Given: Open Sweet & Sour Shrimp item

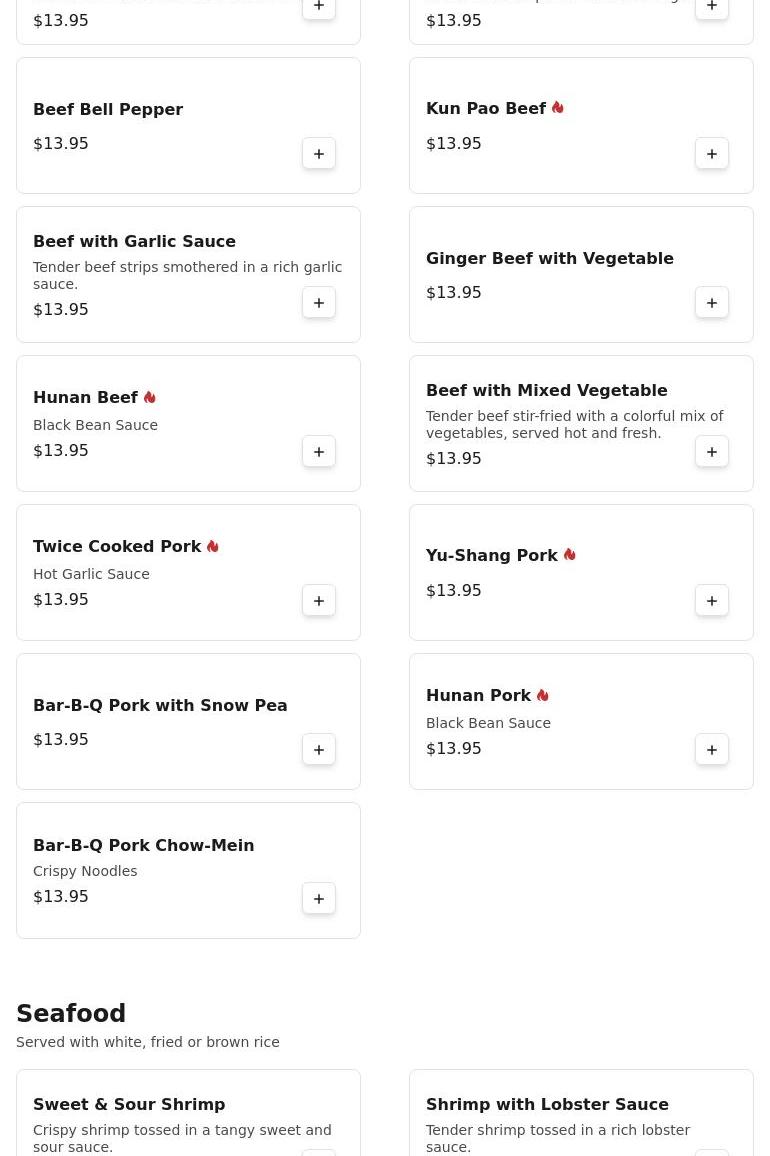Looking at the screenshot, I should coord(129,1104).
